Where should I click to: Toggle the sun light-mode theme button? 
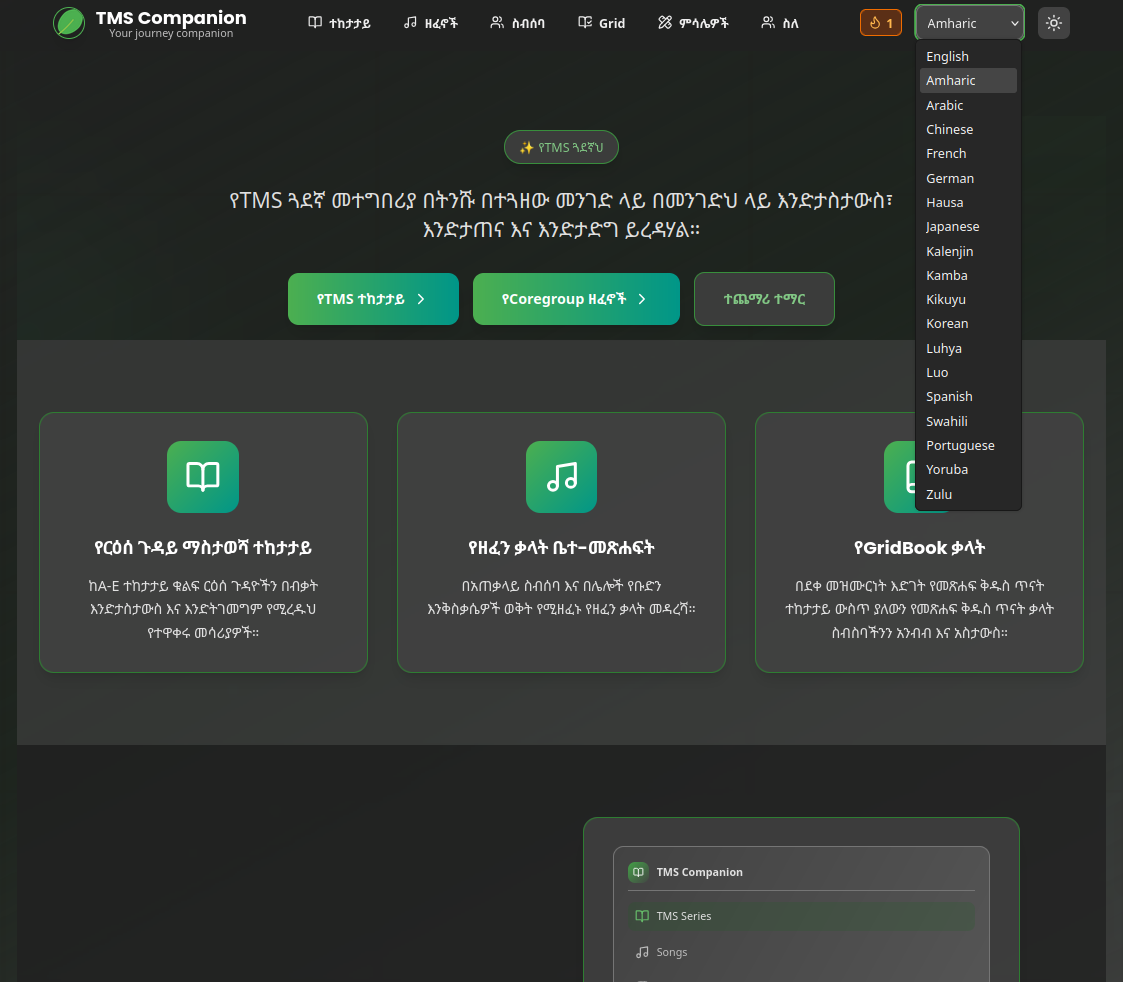pyautogui.click(x=1053, y=23)
